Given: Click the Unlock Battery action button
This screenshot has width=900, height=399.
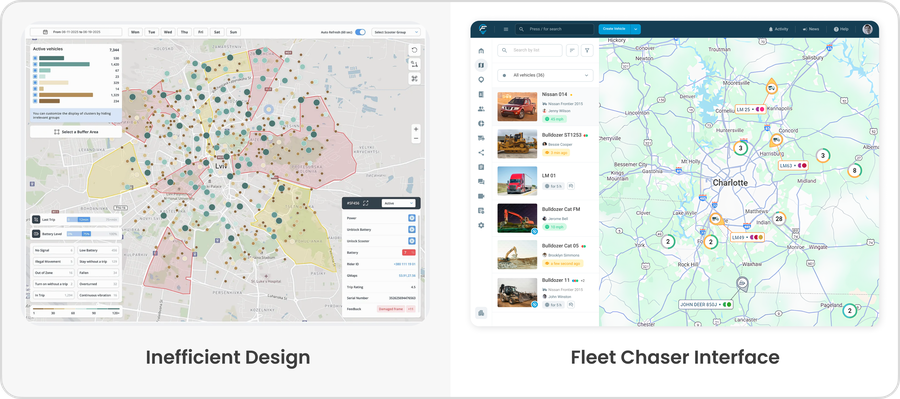Looking at the screenshot, I should click(412, 230).
